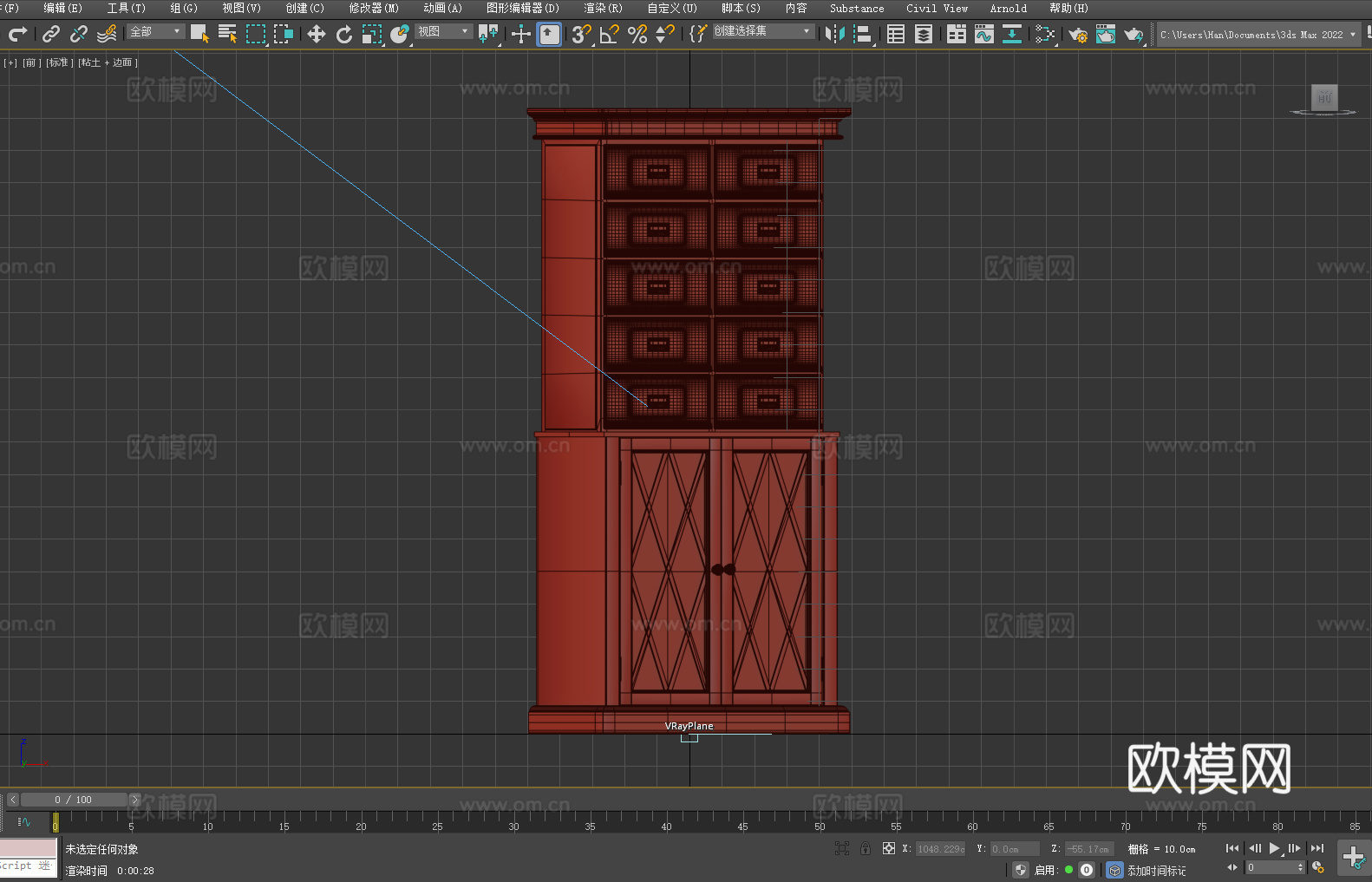Open the 视图 reference coordinate dropdown
The width and height of the screenshot is (1372, 882).
tap(443, 31)
